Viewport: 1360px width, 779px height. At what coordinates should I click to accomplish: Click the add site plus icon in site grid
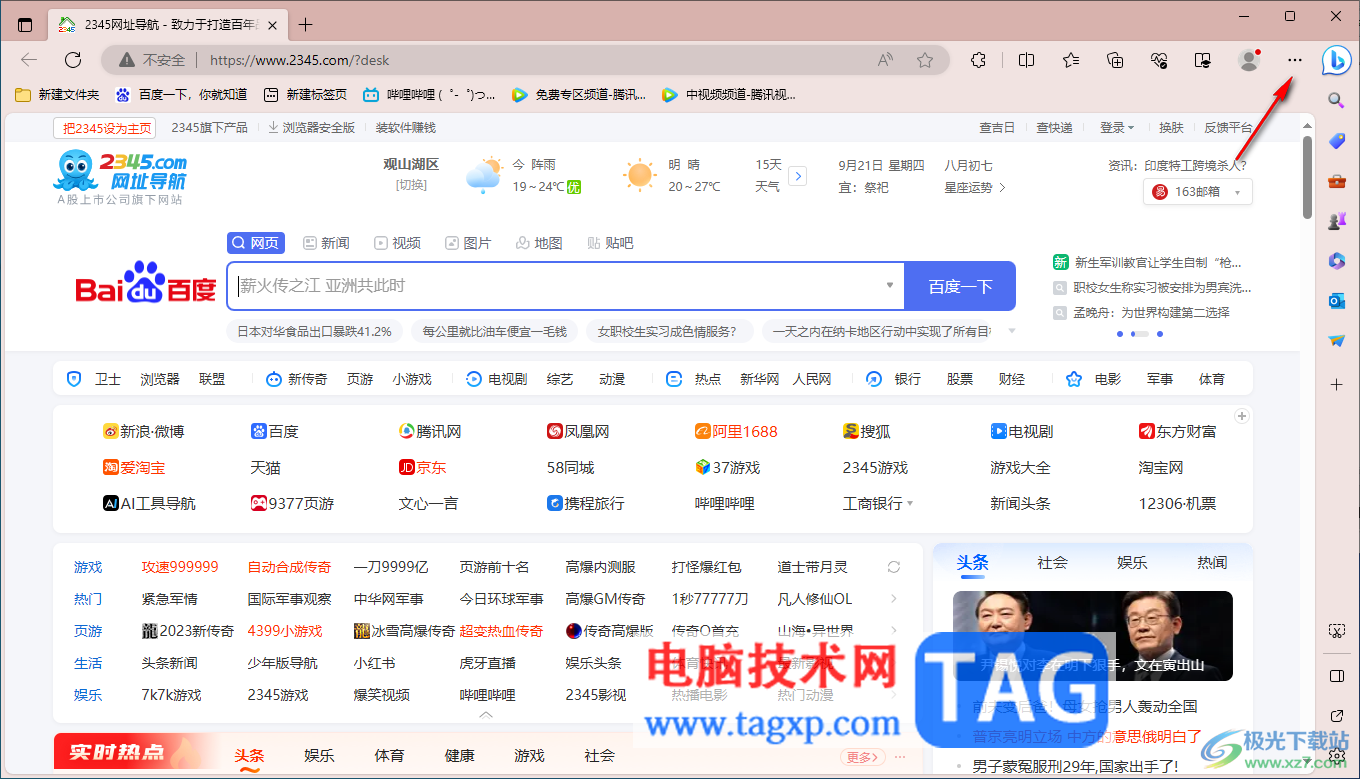[x=1242, y=416]
